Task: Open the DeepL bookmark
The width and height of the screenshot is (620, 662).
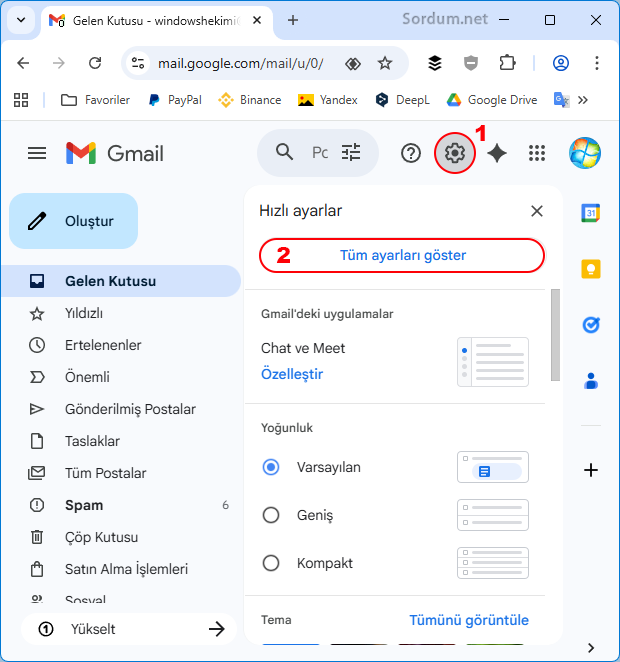Action: click(402, 100)
